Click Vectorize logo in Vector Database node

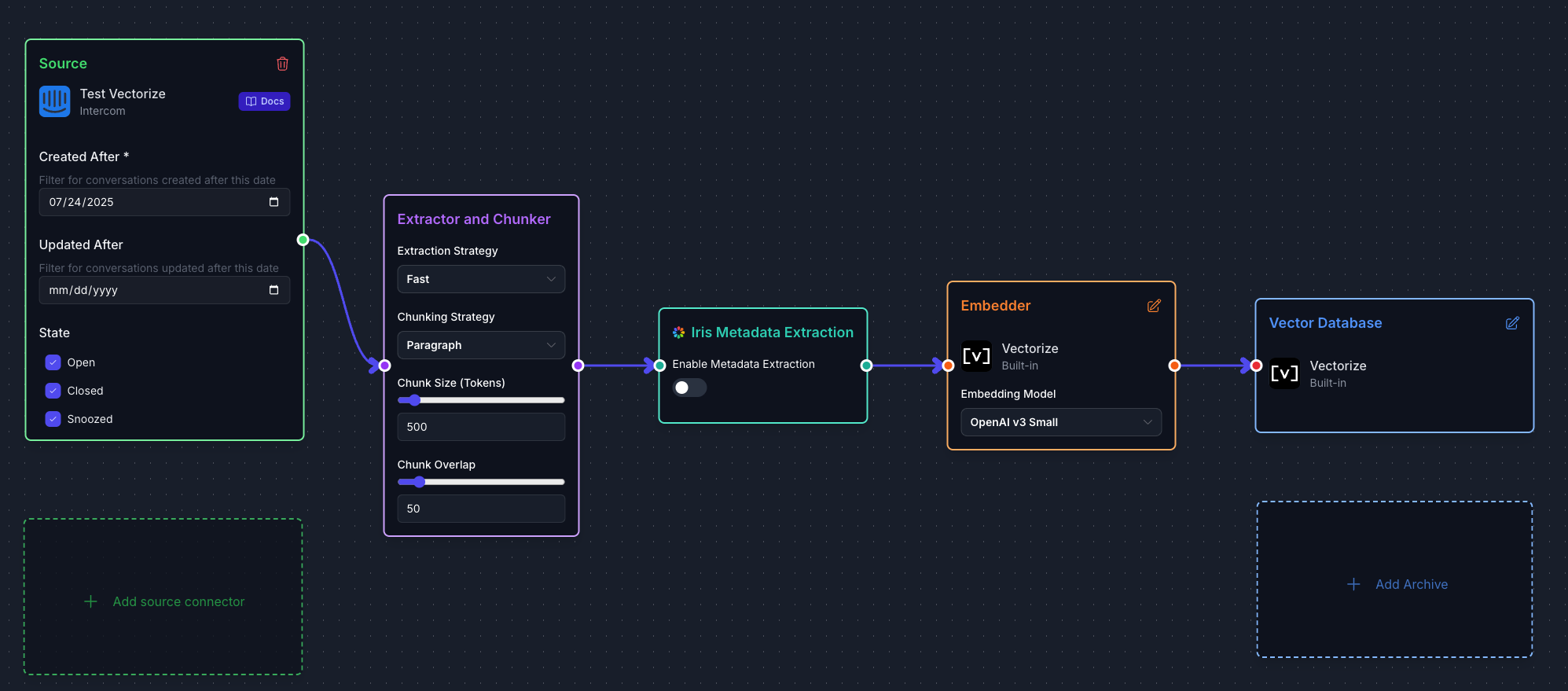pyautogui.click(x=1285, y=373)
